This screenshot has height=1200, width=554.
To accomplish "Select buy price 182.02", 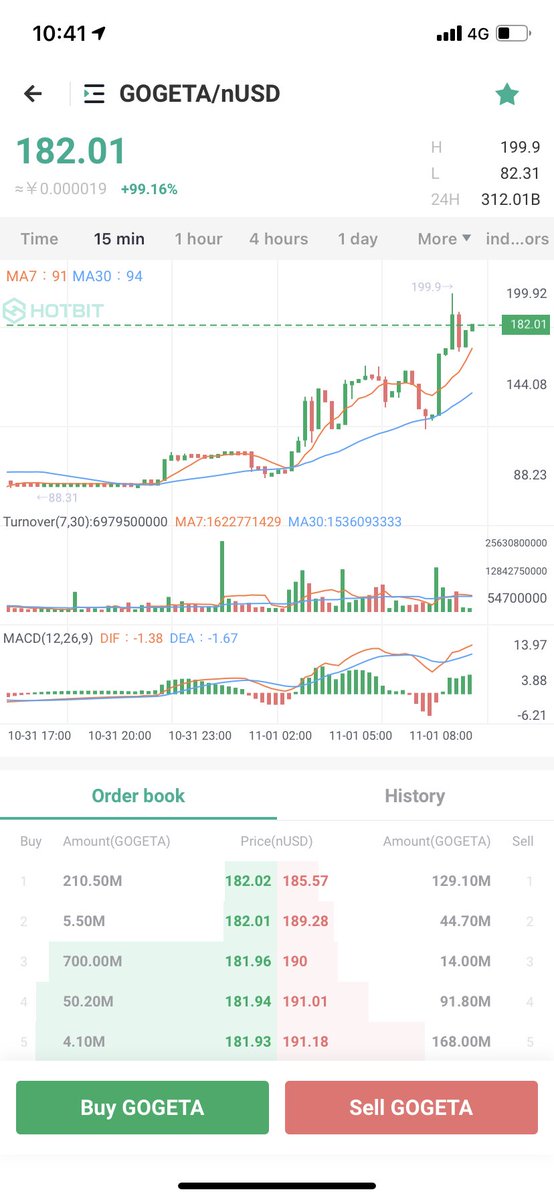I will pos(248,881).
